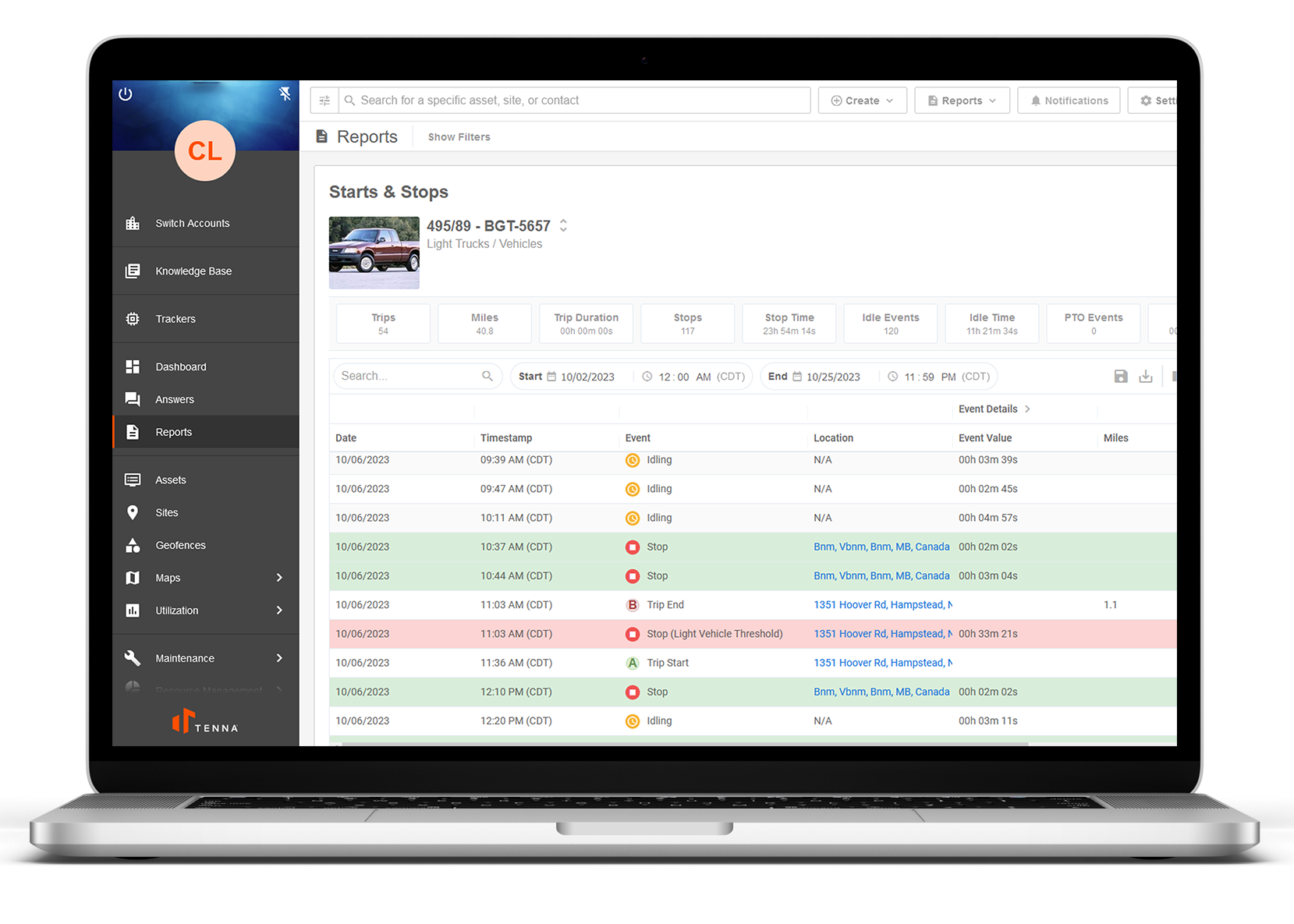1294x924 pixels.
Task: Click the power button above the profile avatar
Action: pyautogui.click(x=126, y=94)
